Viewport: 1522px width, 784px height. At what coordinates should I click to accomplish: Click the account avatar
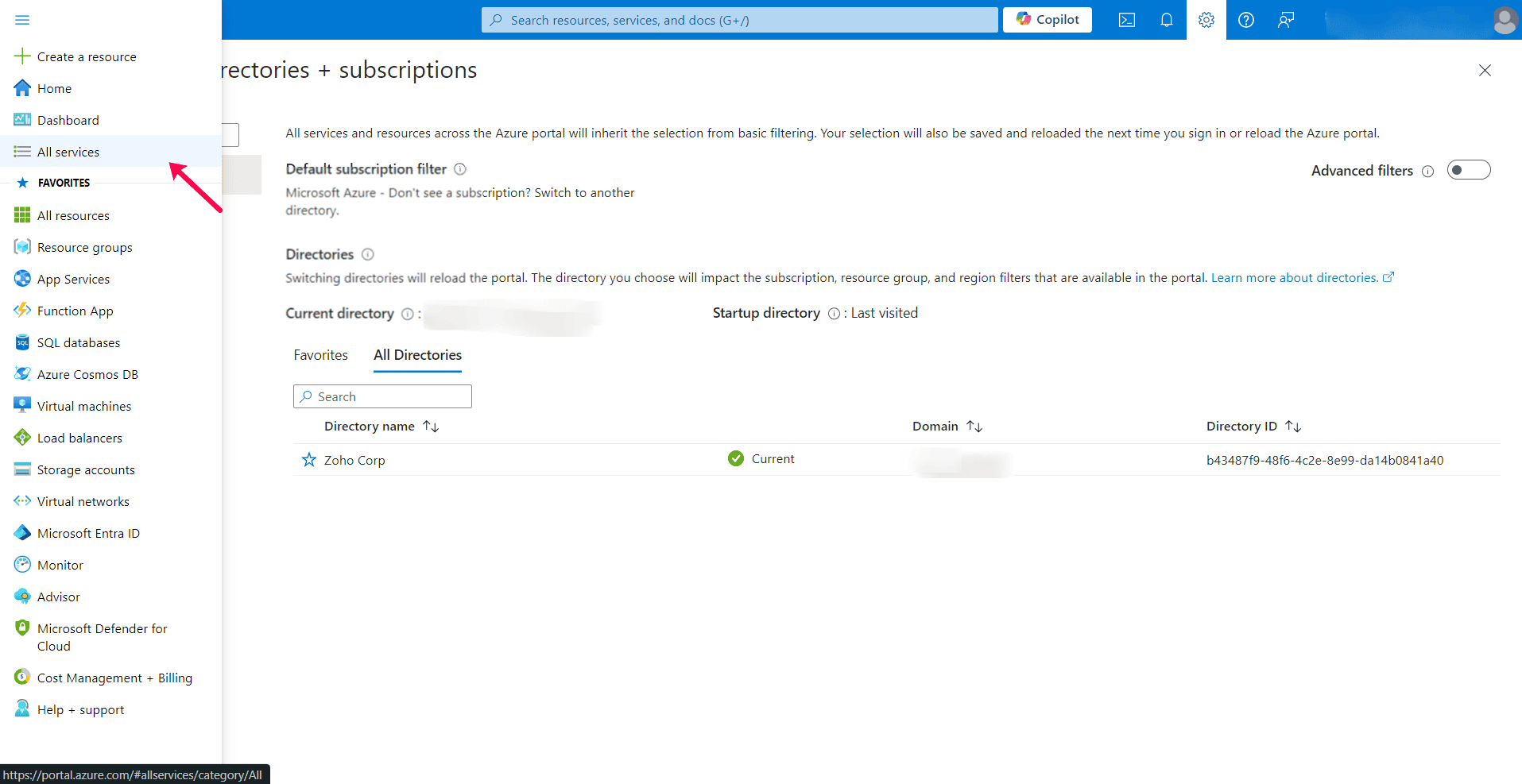pos(1505,20)
